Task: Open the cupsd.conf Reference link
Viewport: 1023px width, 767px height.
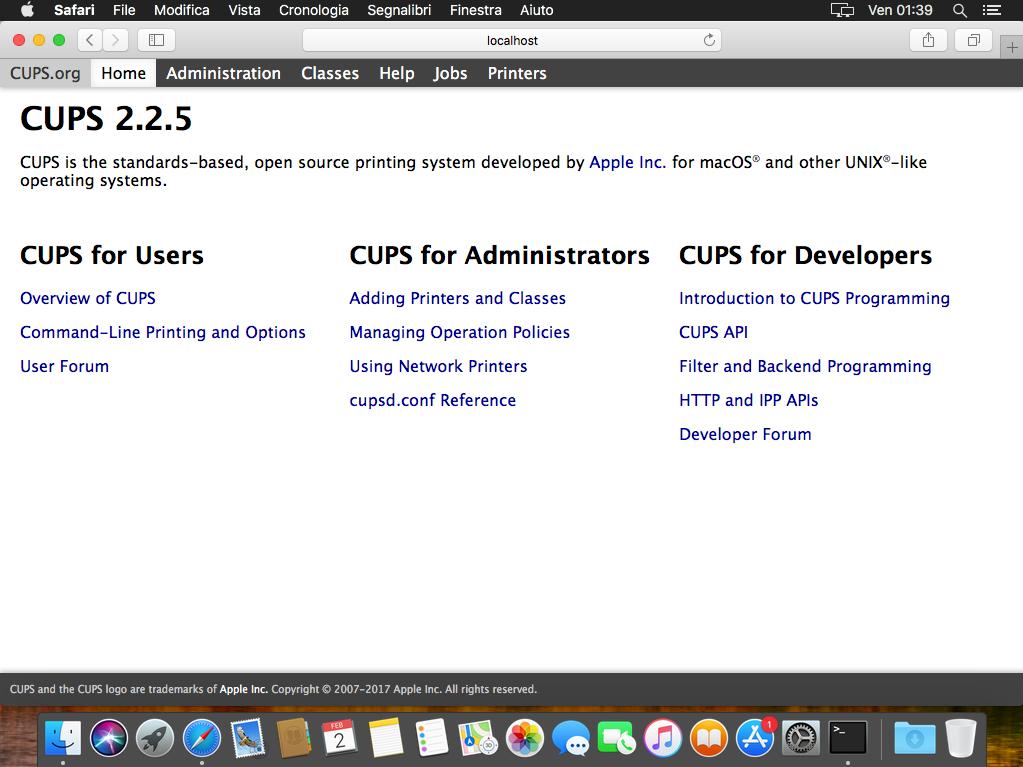Action: pyautogui.click(x=432, y=400)
